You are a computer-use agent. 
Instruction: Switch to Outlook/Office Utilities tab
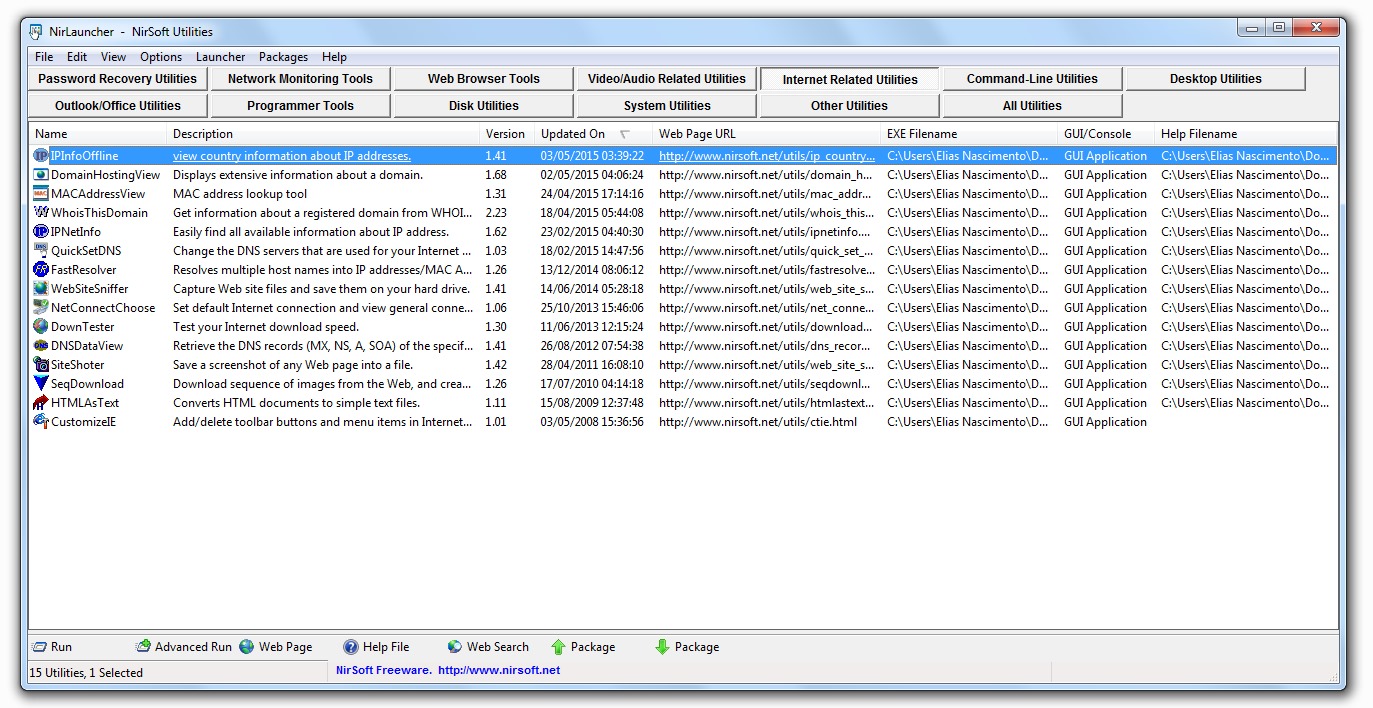pos(118,106)
